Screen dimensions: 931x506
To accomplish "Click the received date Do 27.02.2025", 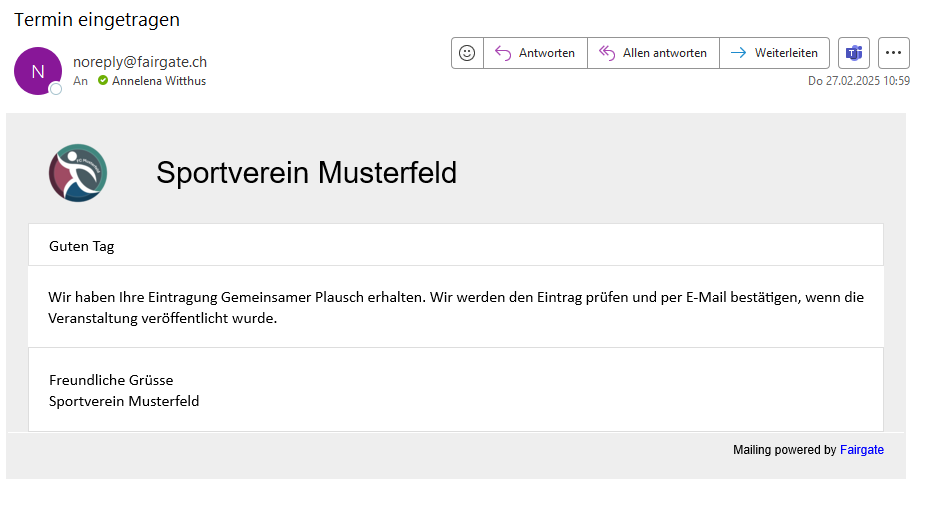I will tap(858, 81).
